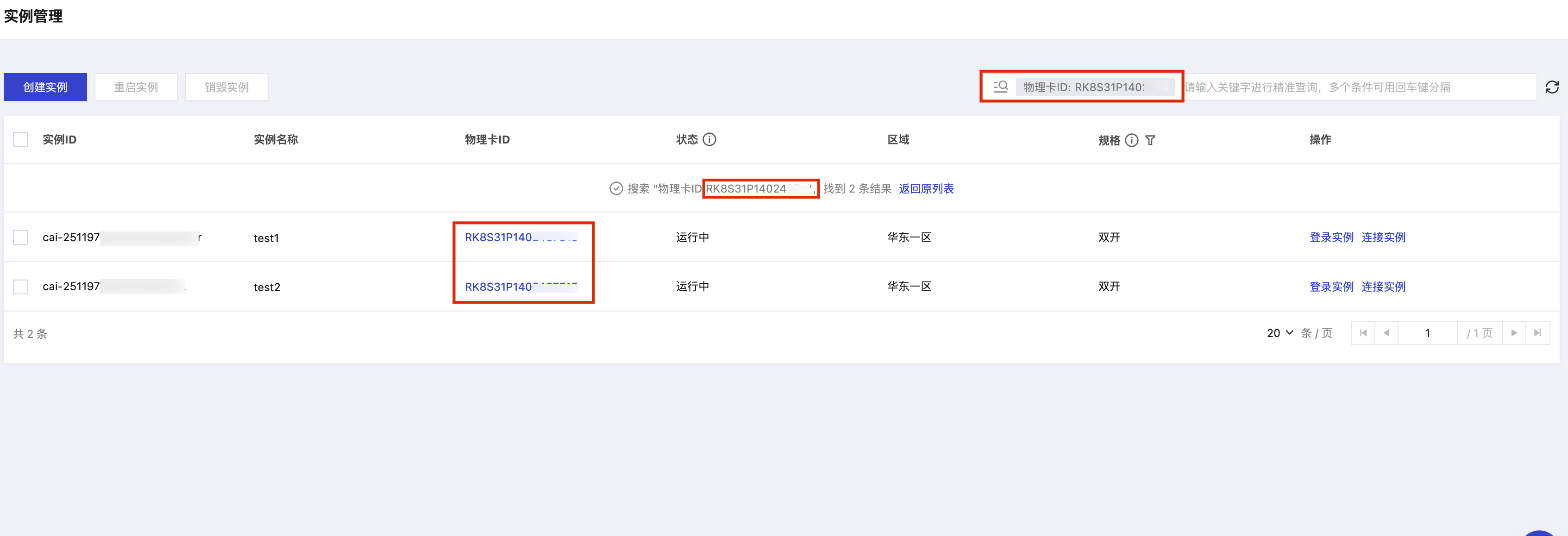The width and height of the screenshot is (1568, 536).
Task: Open the spec column filter funnel
Action: coord(1150,141)
